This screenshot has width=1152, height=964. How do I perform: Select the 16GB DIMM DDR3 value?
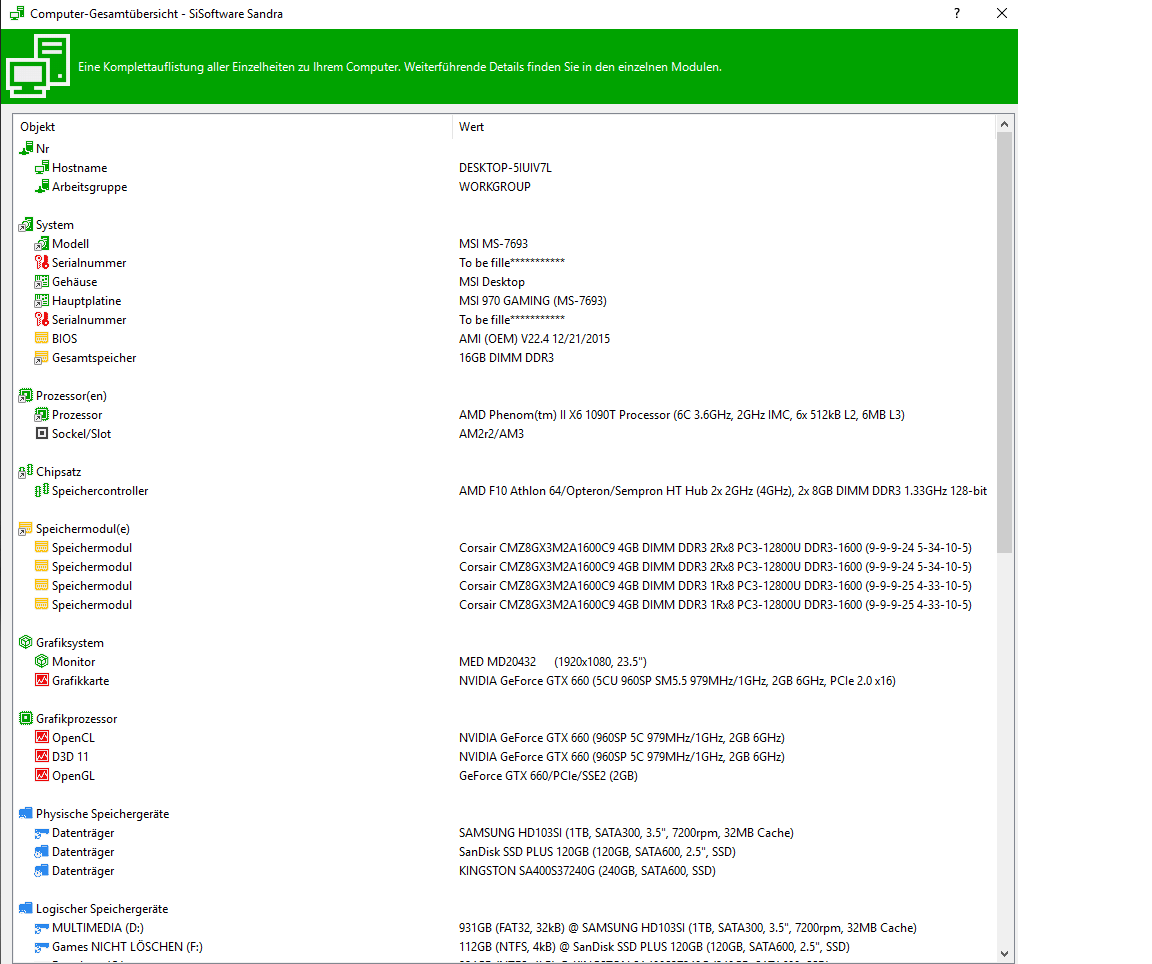click(x=506, y=358)
